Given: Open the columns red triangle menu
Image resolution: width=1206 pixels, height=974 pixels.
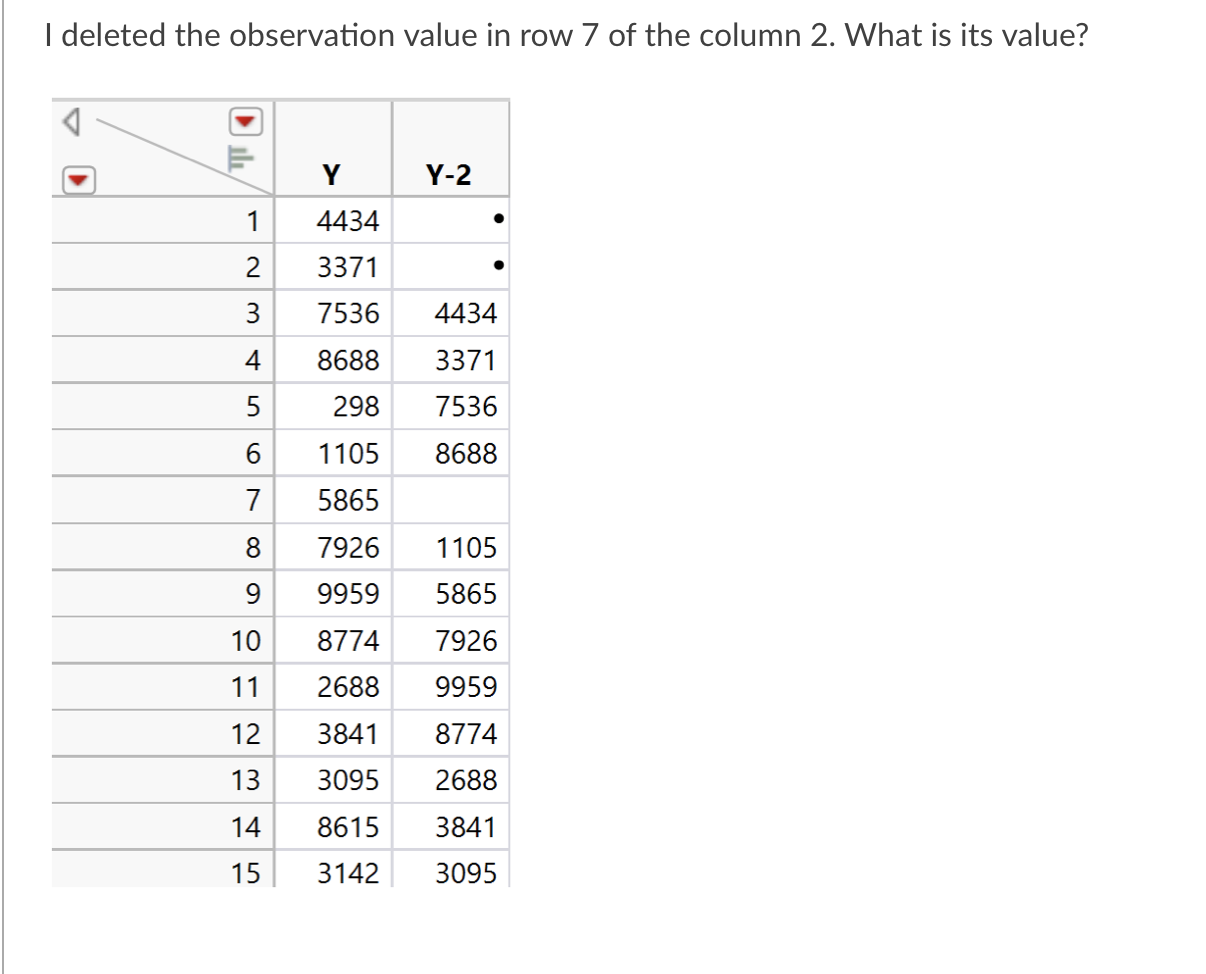Looking at the screenshot, I should click(243, 122).
